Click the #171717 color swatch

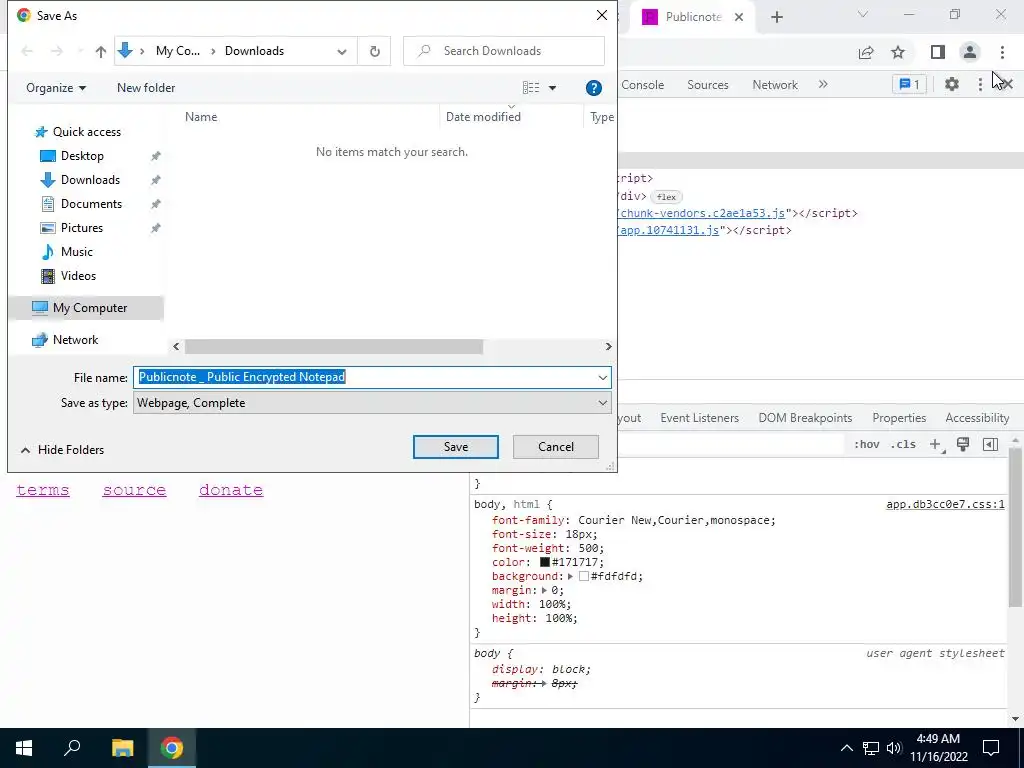[x=545, y=562]
